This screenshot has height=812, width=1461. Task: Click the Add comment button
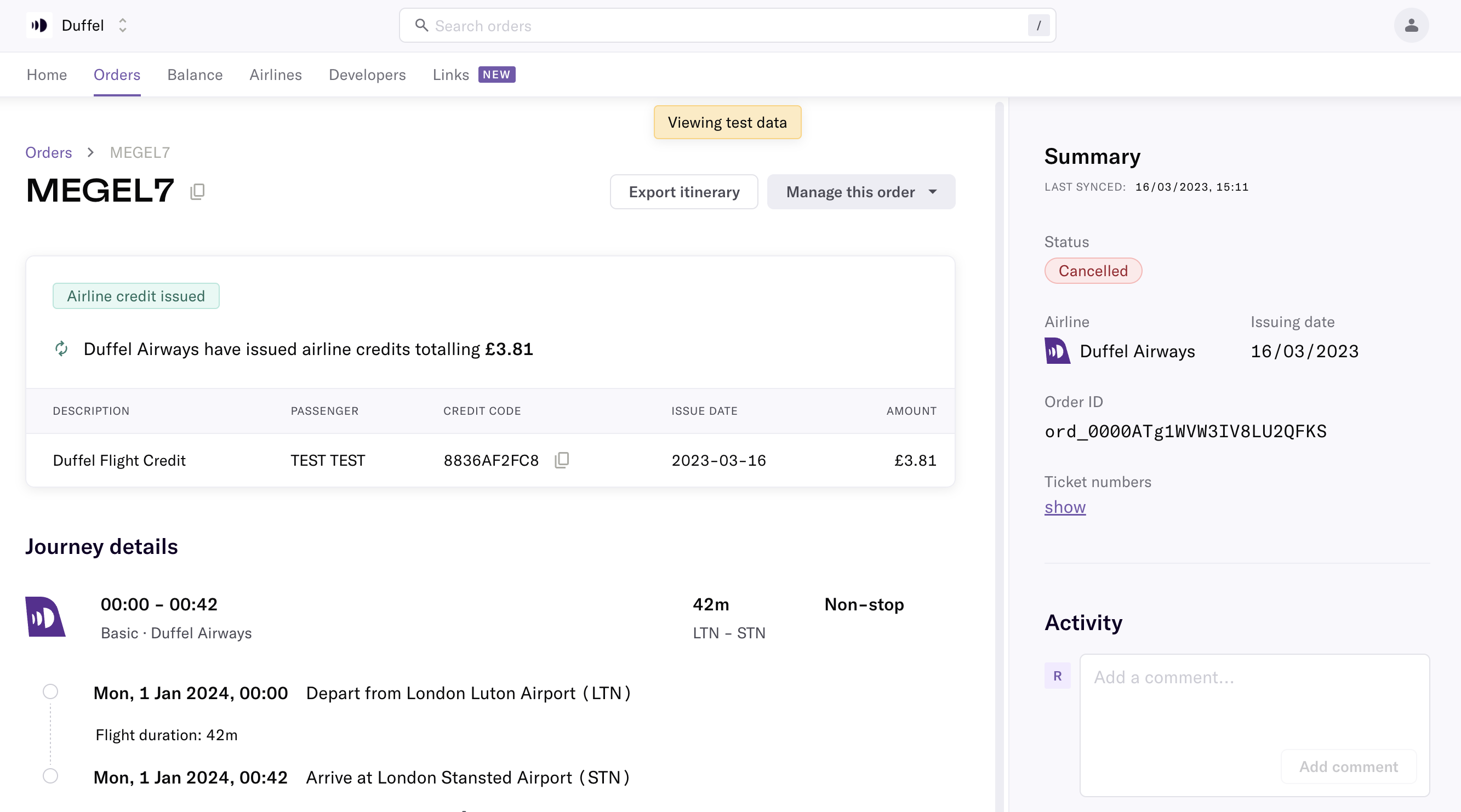tap(1349, 767)
